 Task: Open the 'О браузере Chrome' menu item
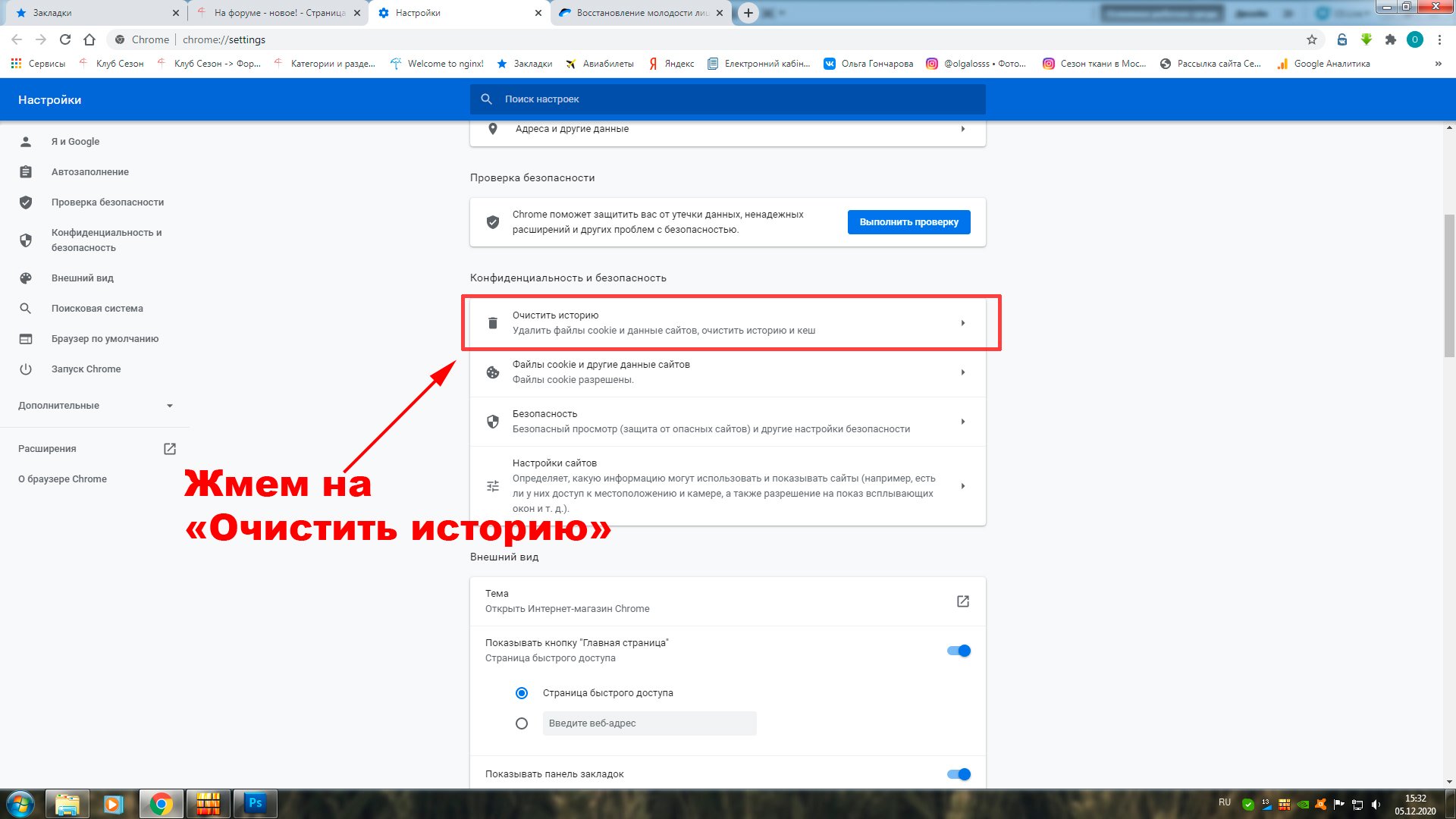pos(63,478)
